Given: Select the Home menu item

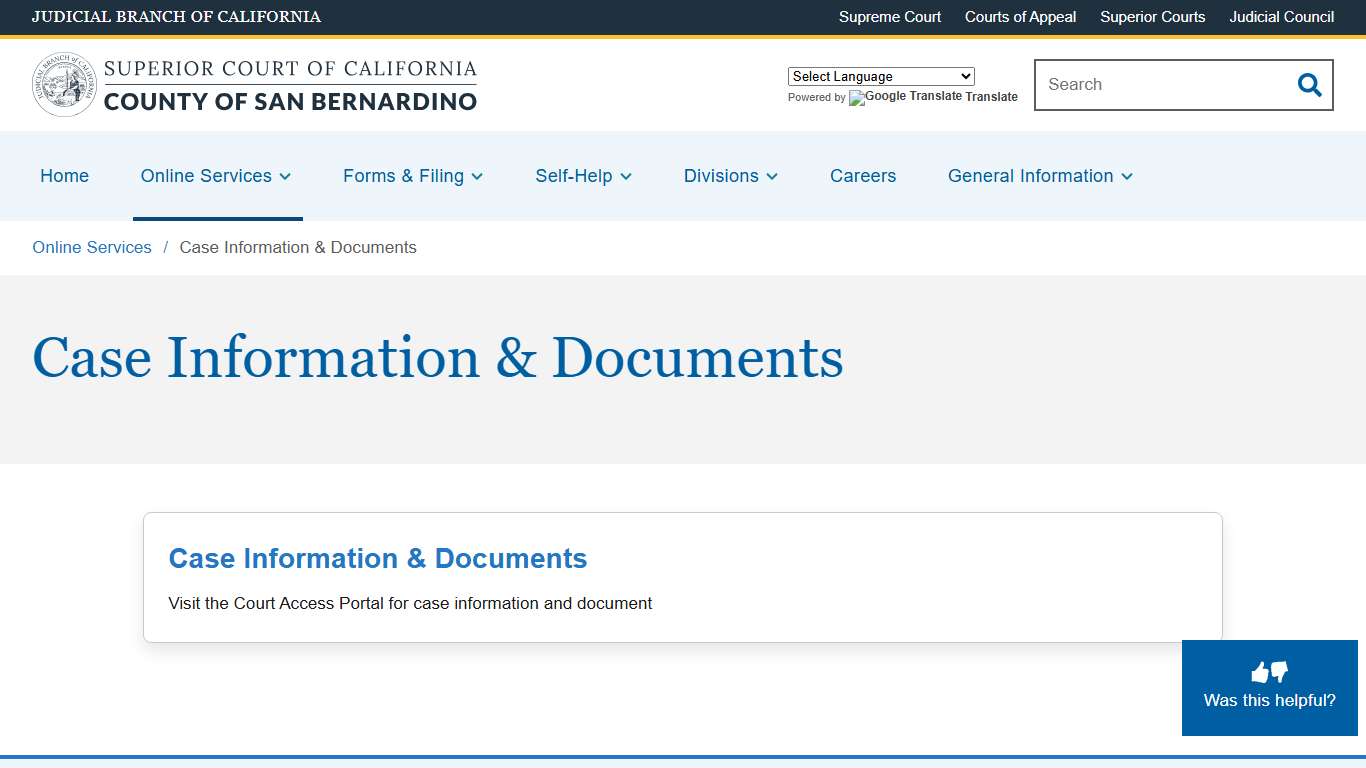Looking at the screenshot, I should point(64,176).
